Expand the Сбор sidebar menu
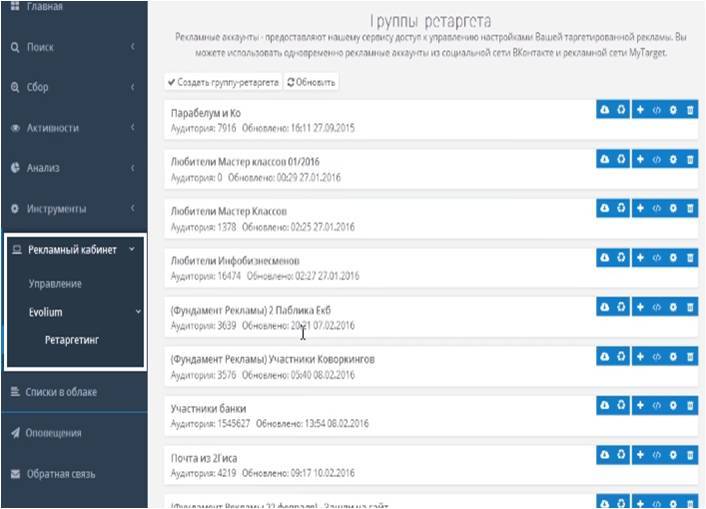This screenshot has height=509, width=706. coord(133,87)
